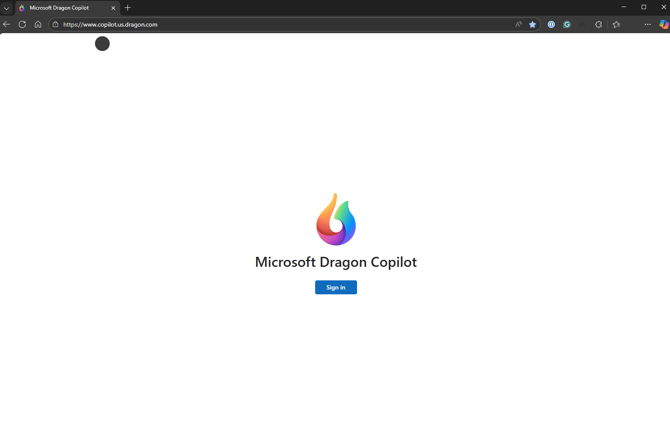
Task: Expand the tab actions dropdown
Action: [x=6, y=8]
